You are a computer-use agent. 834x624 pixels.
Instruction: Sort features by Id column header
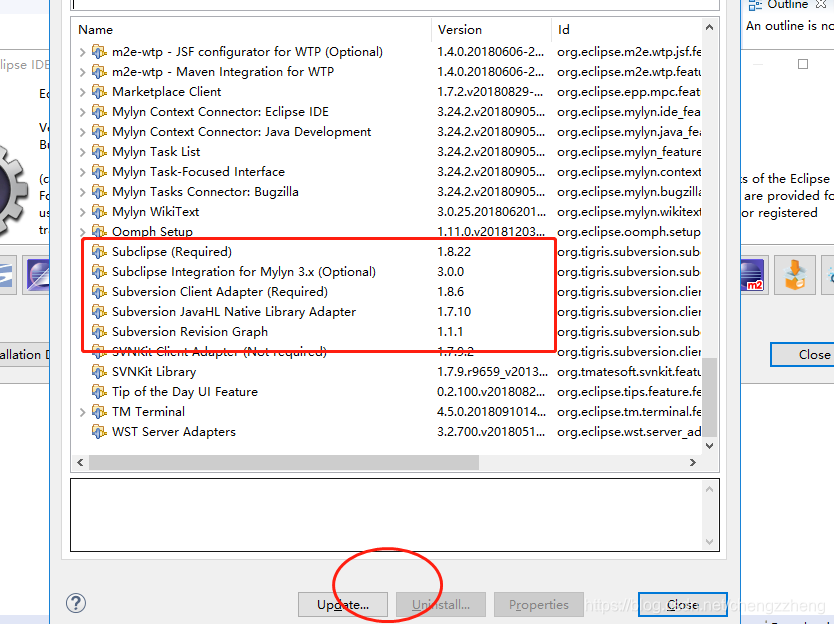click(x=627, y=30)
